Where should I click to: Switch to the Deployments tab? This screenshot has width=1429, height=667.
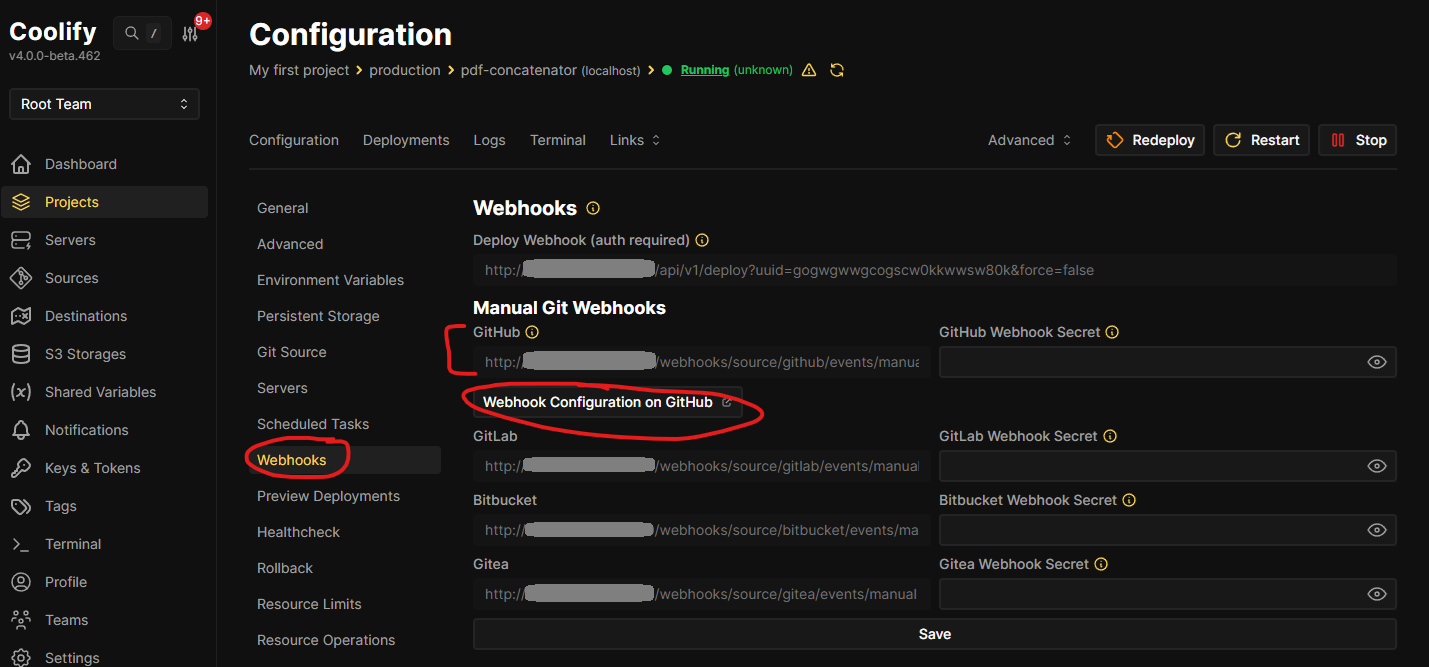click(x=406, y=140)
